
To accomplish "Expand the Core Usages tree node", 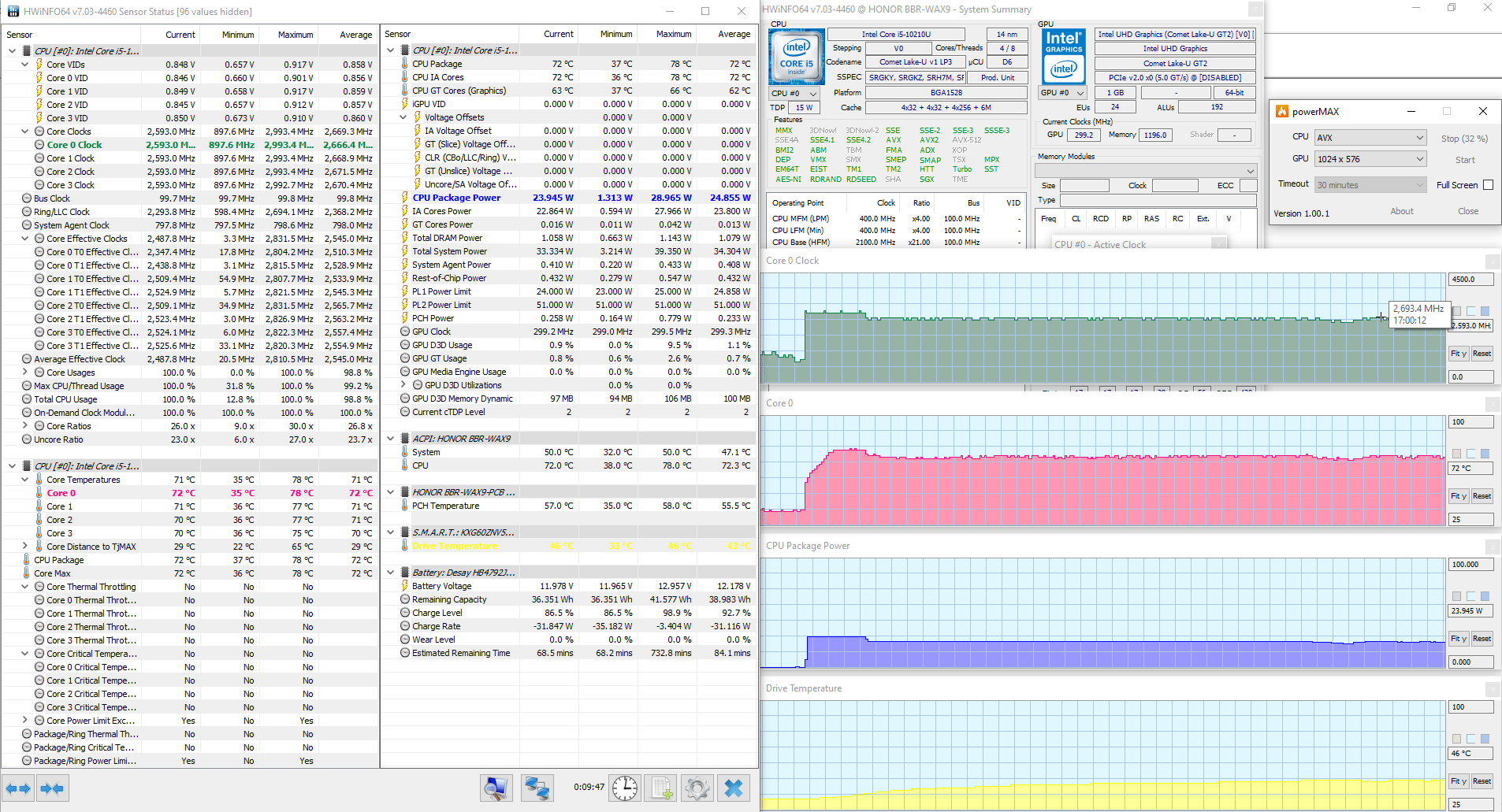I will (x=25, y=373).
